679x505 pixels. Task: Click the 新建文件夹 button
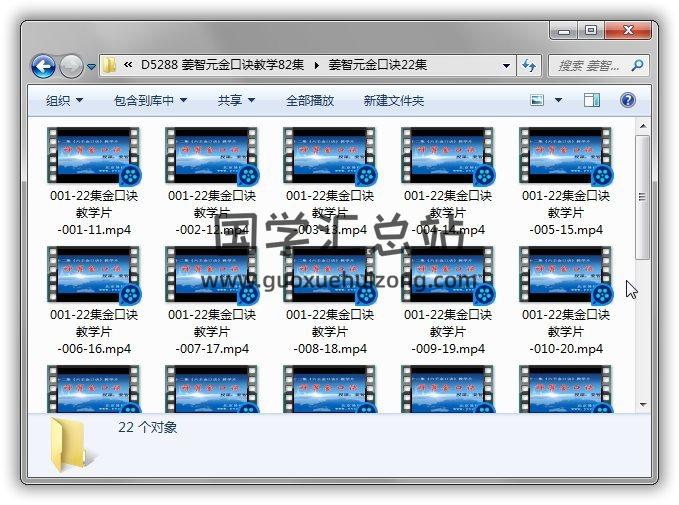pos(393,100)
